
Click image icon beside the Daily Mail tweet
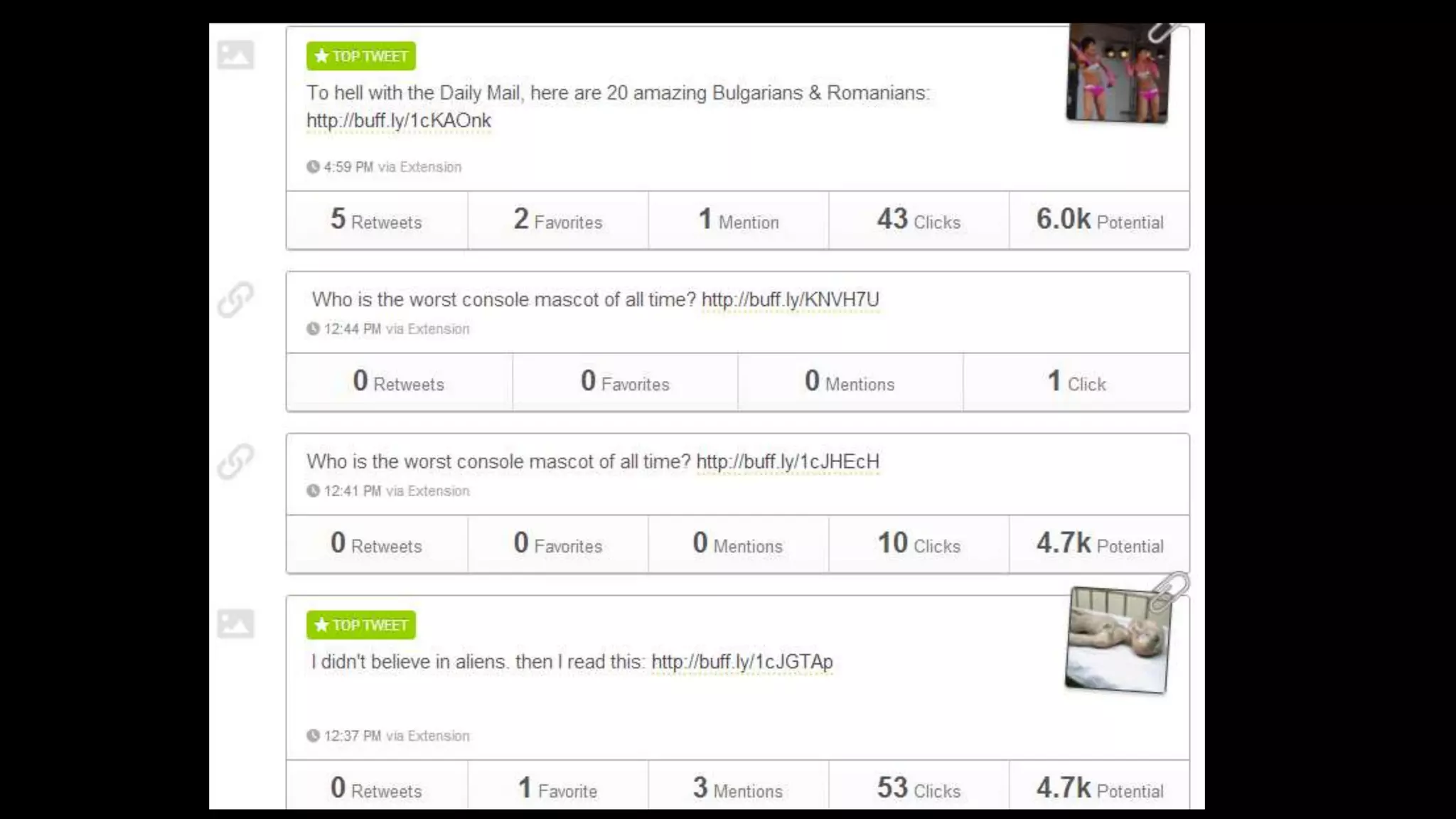235,55
